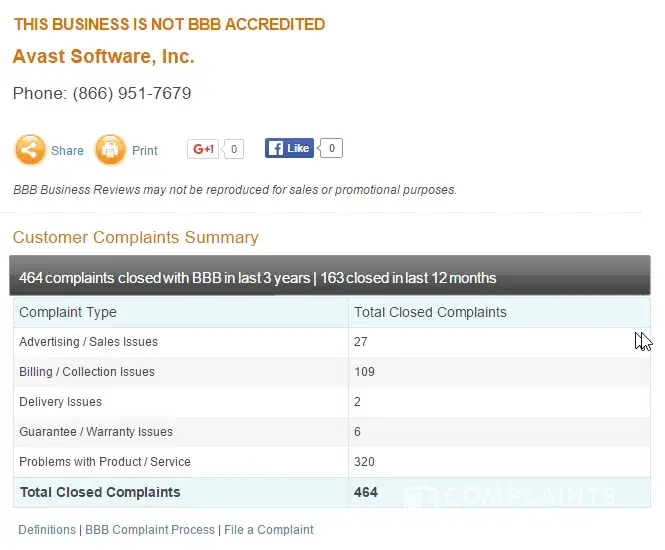The width and height of the screenshot is (665, 550).
Task: Open the Print text link
Action: [145, 151]
